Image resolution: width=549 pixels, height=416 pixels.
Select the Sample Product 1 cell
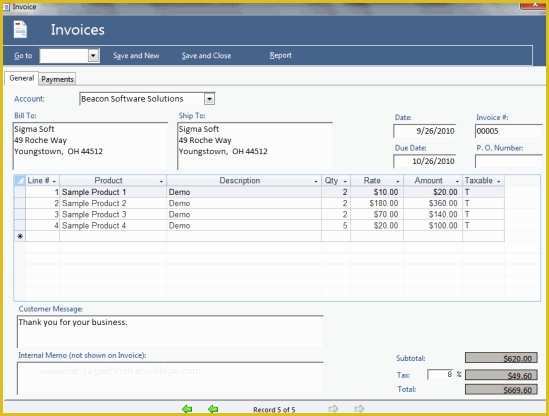113,192
